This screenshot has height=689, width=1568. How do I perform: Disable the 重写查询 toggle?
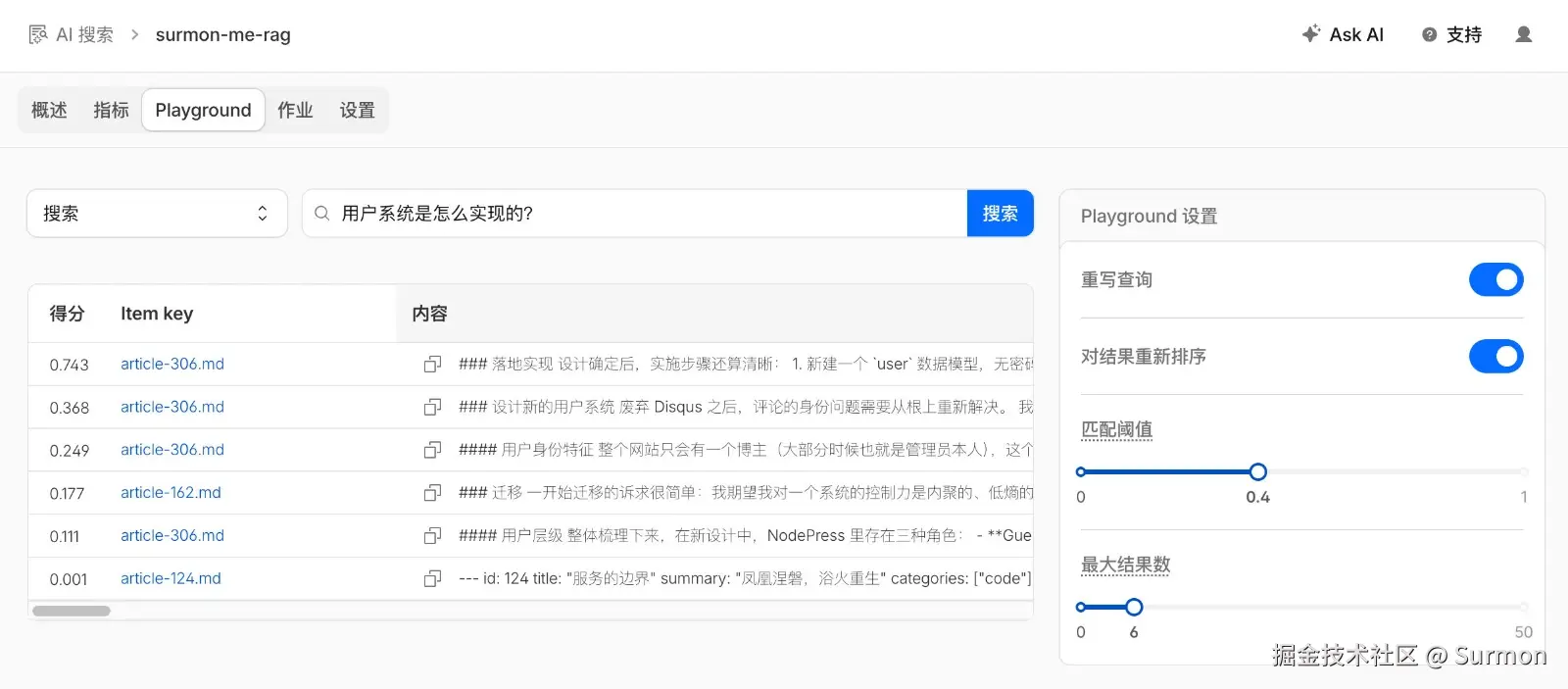(1495, 280)
